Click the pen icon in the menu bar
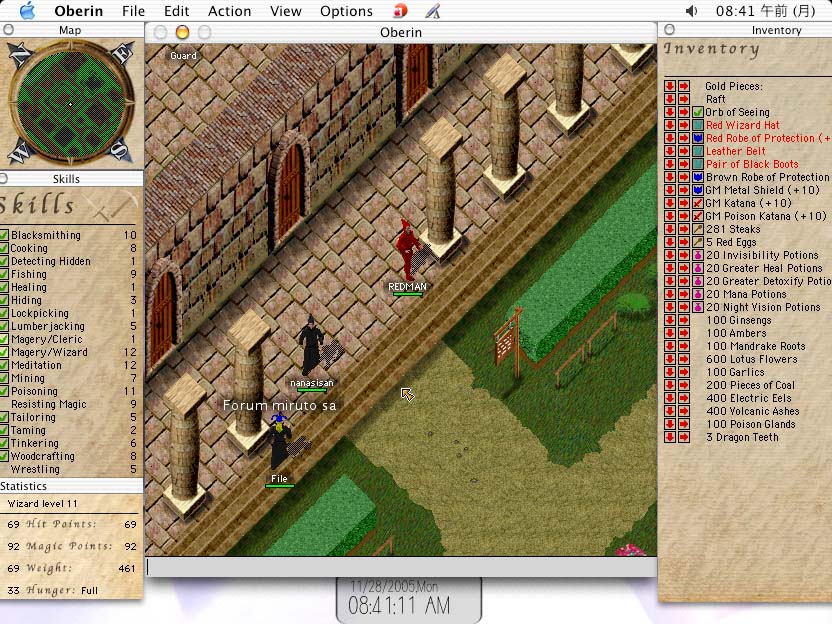The height and width of the screenshot is (624, 832). (433, 11)
